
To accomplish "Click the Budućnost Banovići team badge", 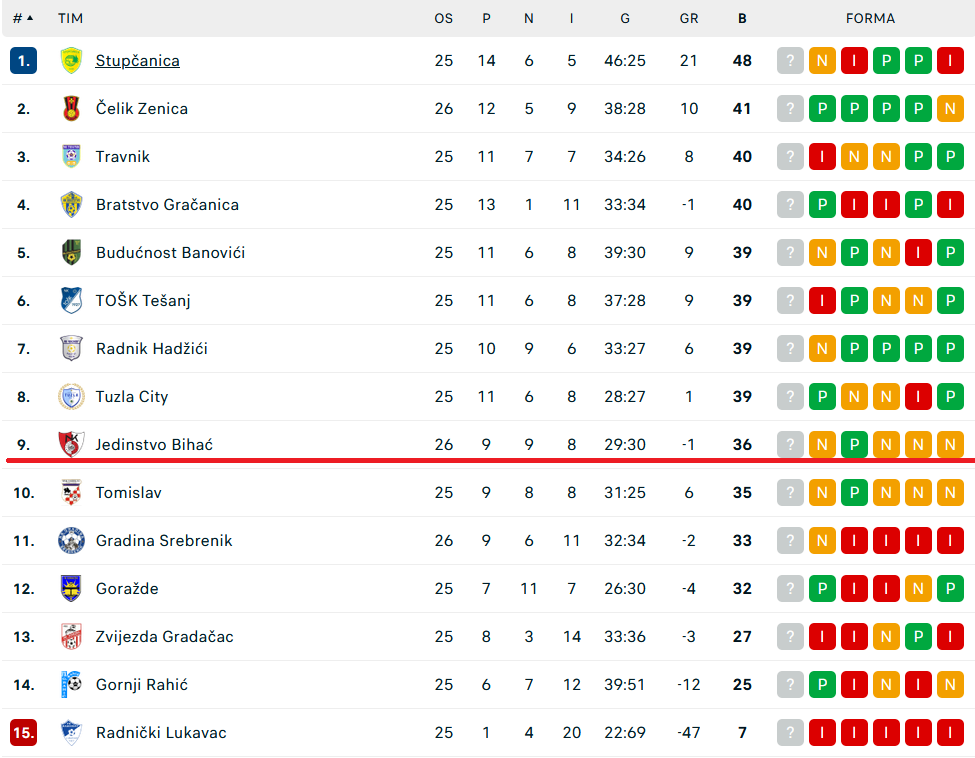I will pyautogui.click(x=71, y=253).
